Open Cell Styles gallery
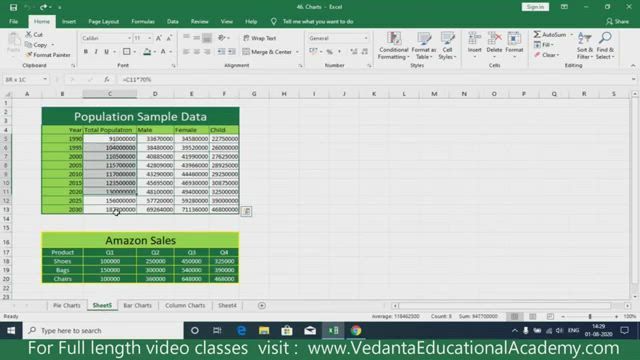 click(447, 46)
